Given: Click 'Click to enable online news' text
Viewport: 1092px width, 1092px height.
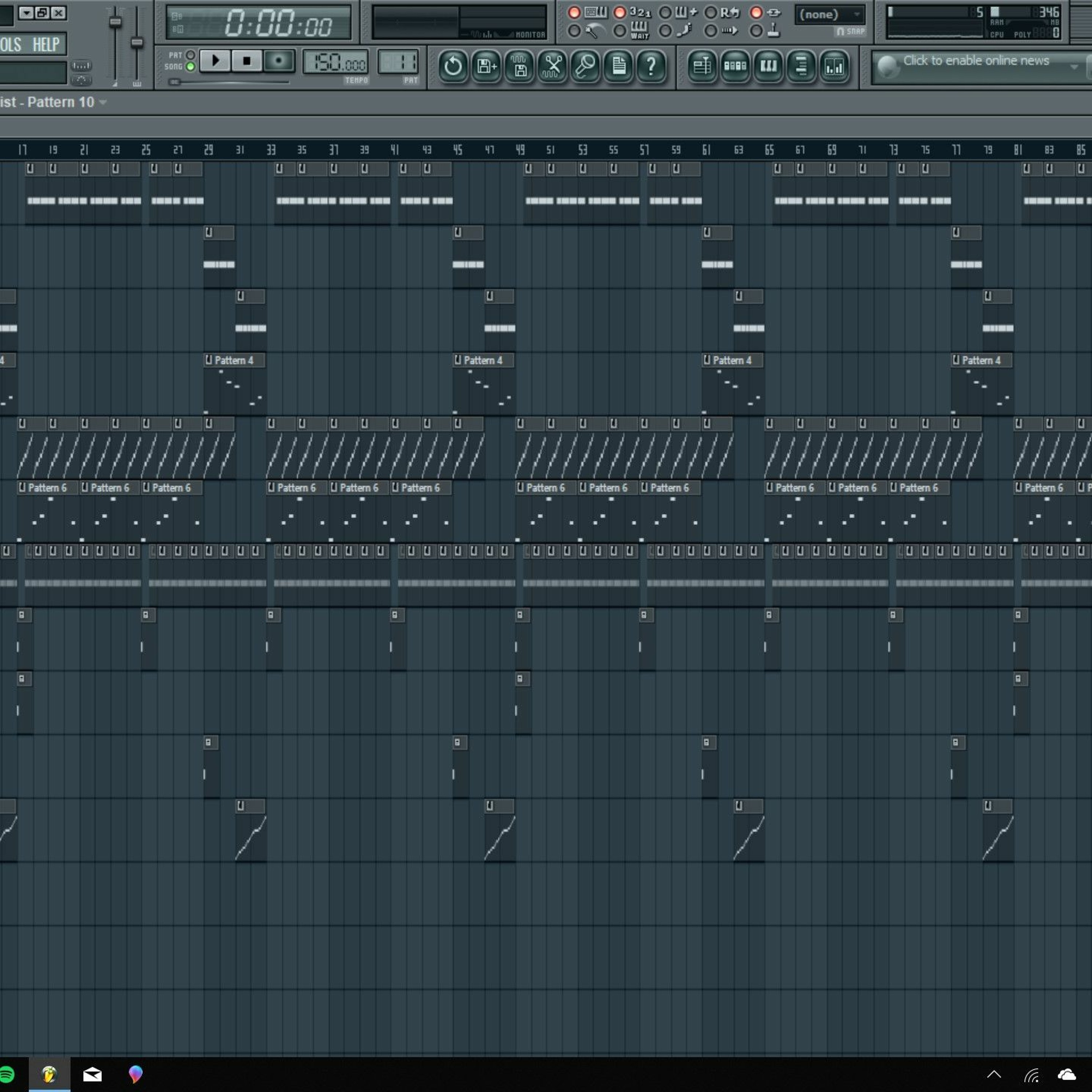Looking at the screenshot, I should (x=976, y=60).
